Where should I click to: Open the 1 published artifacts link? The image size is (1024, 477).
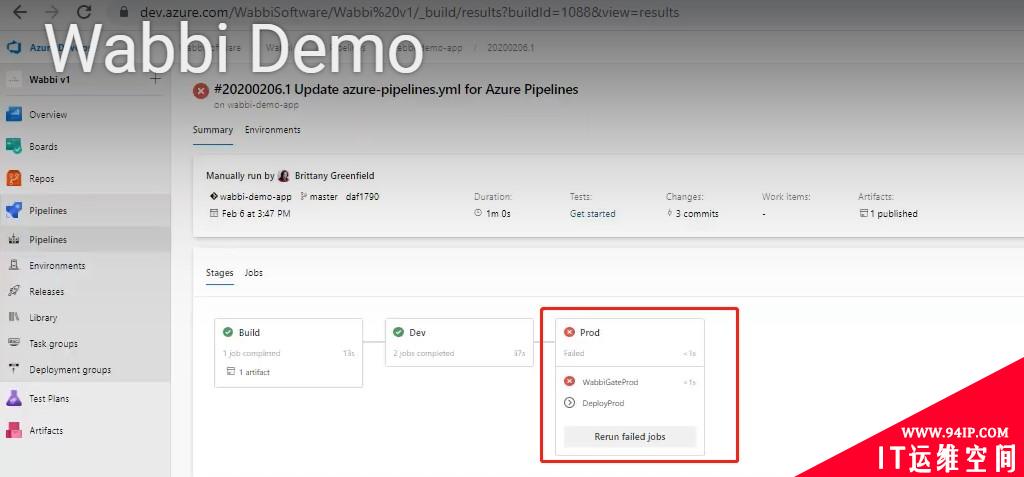click(890, 214)
